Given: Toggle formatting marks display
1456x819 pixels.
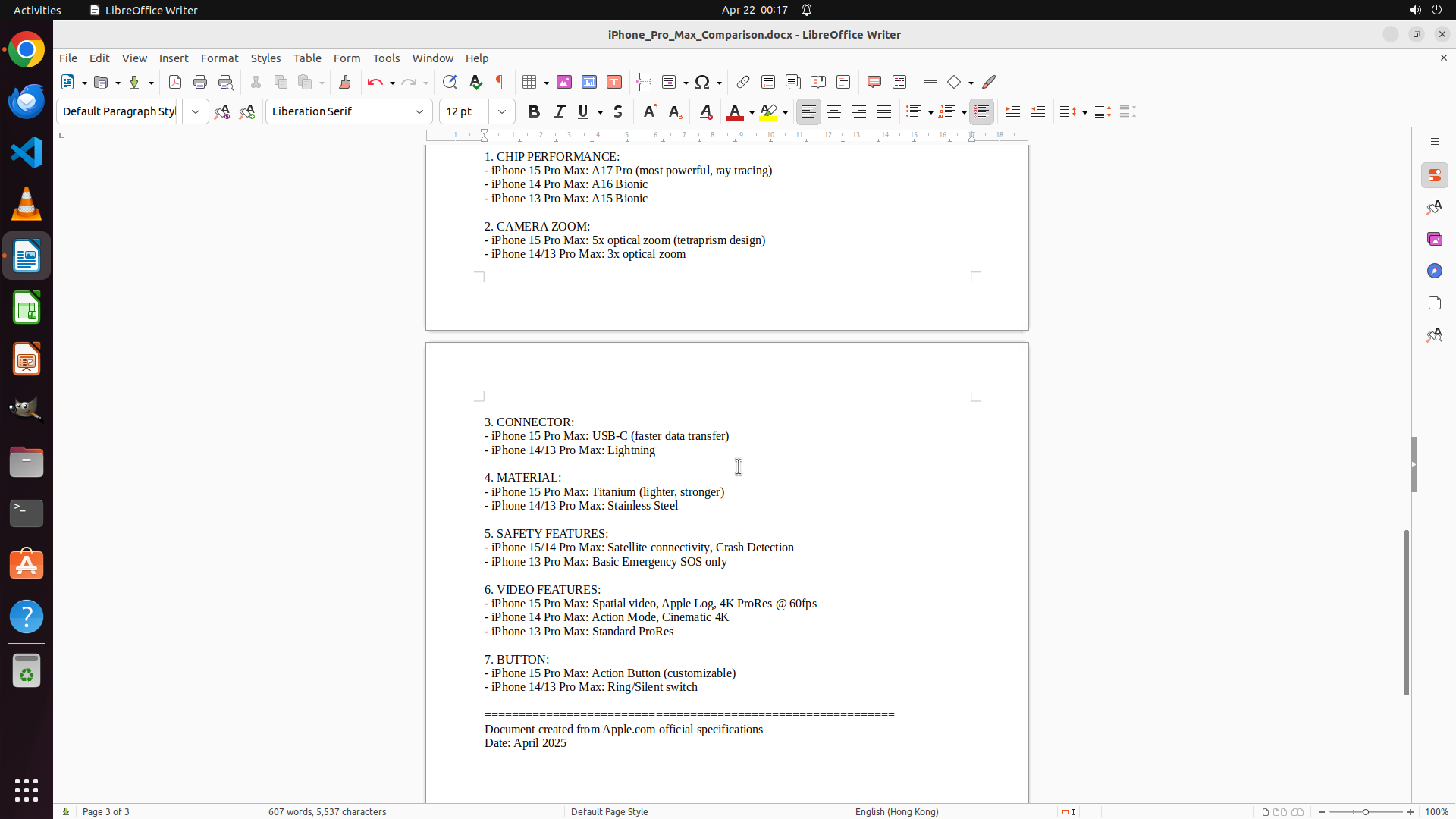Looking at the screenshot, I should tap(500, 82).
